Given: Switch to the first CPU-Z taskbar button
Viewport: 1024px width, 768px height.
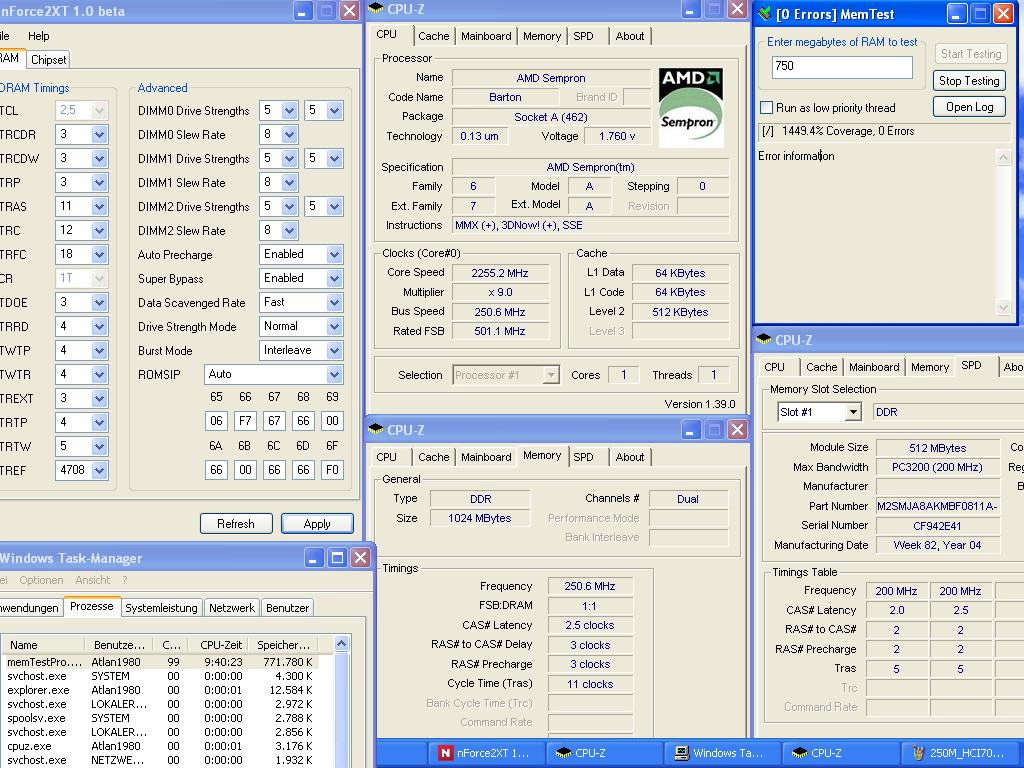Looking at the screenshot, I should [602, 753].
